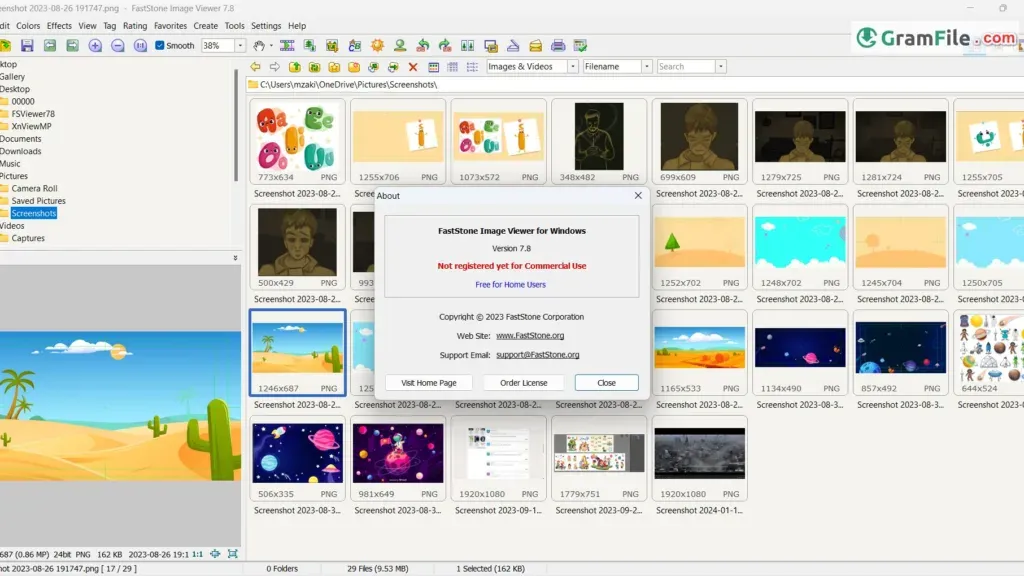Click the yellow Back arrow in browser toolbar
Viewport: 1024px width, 576px height.
click(x=255, y=67)
